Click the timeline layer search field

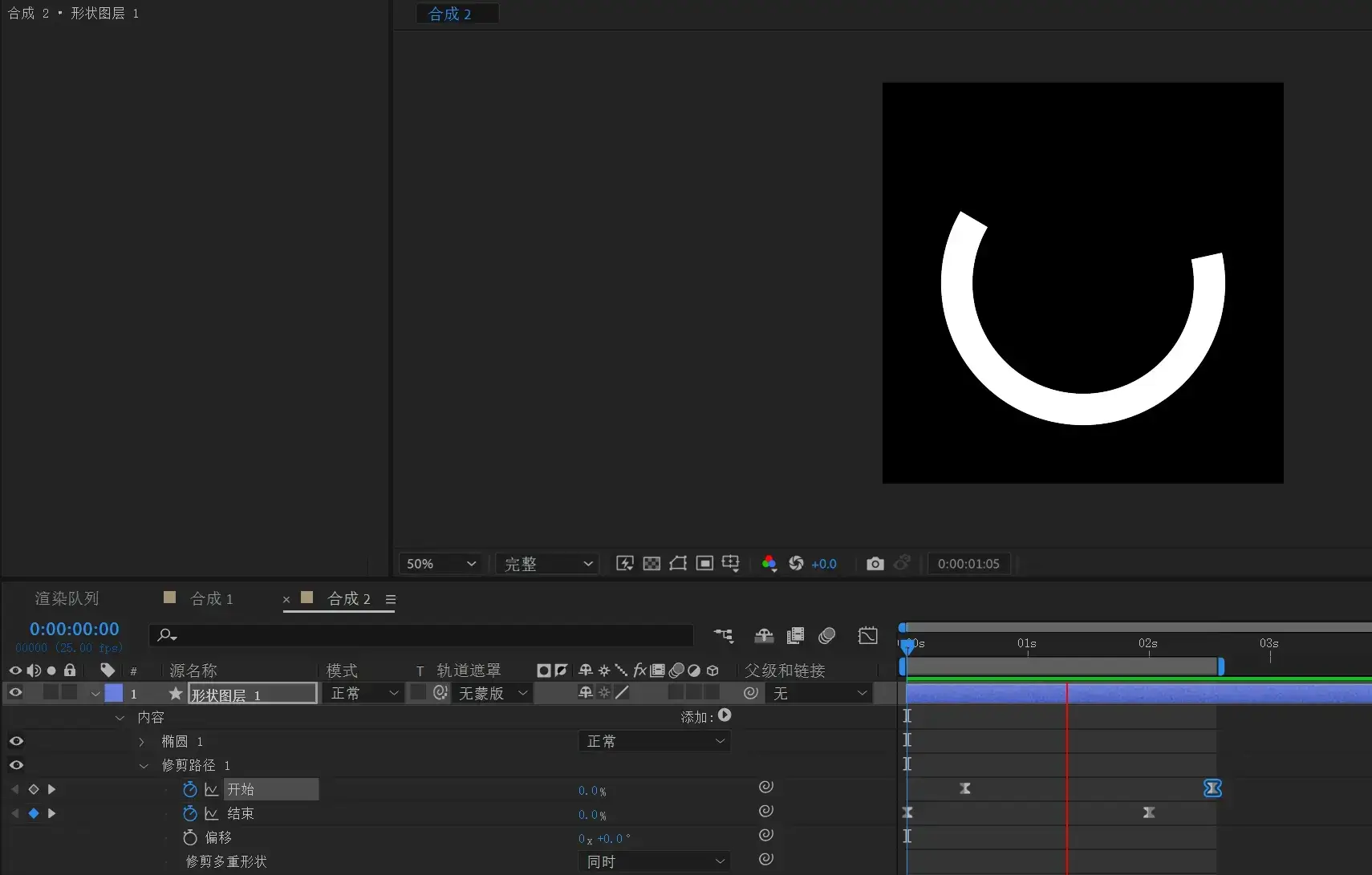[421, 635]
